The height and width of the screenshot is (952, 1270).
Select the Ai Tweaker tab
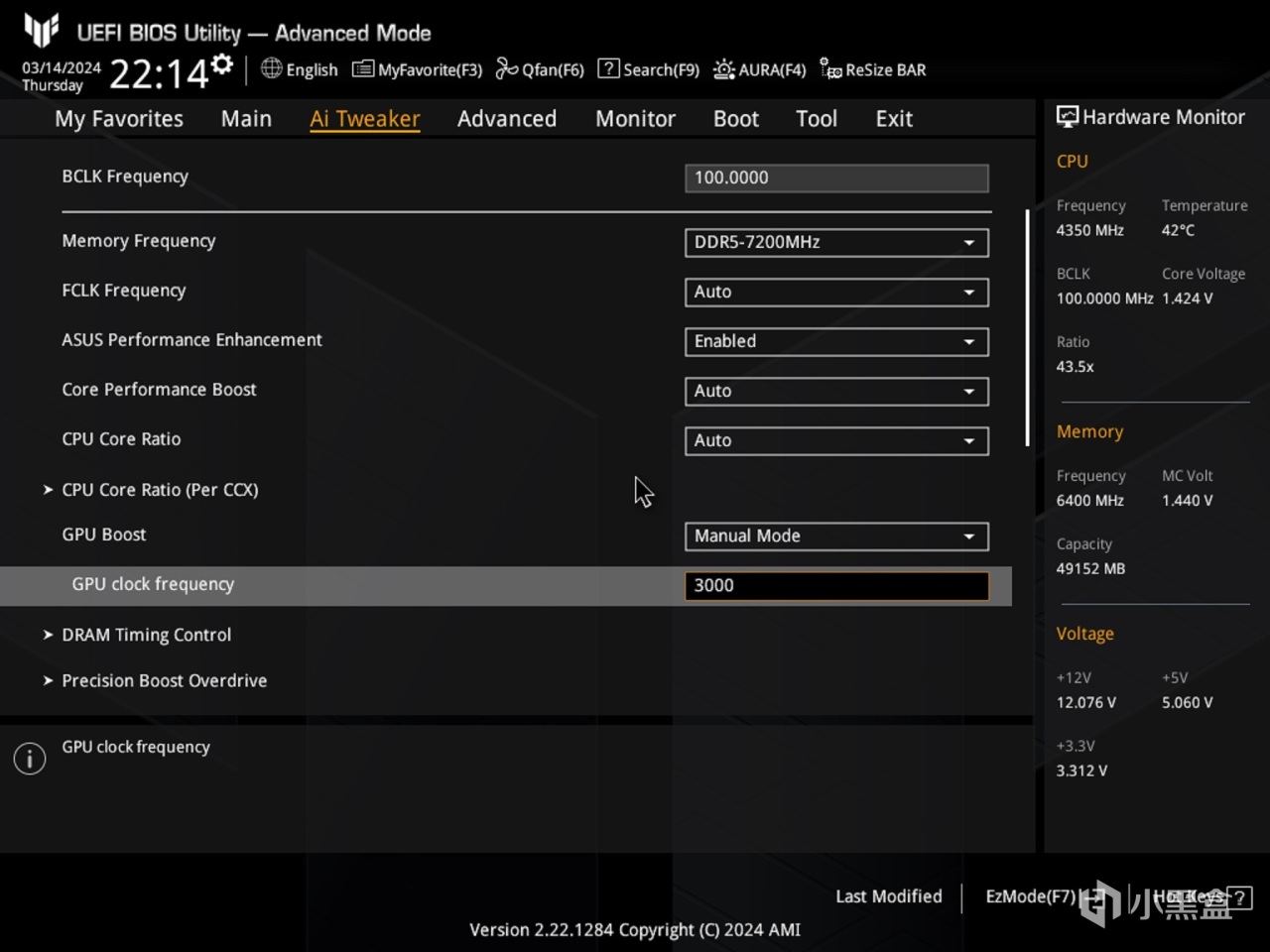click(365, 119)
